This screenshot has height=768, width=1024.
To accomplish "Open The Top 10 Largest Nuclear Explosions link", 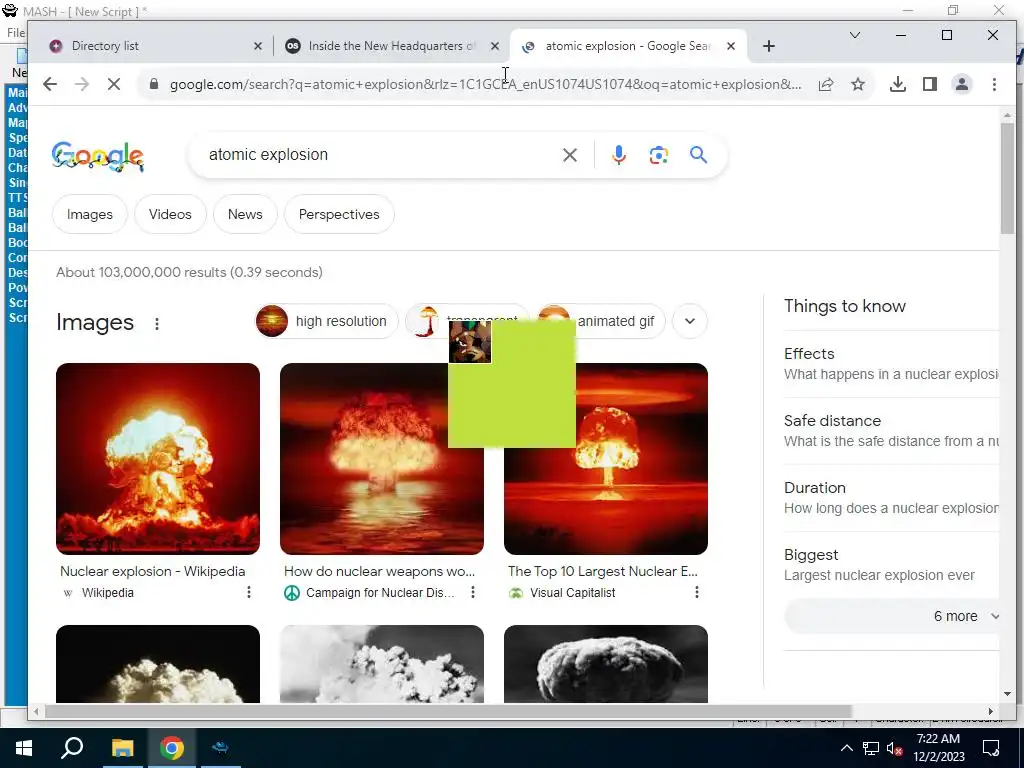I will click(603, 571).
